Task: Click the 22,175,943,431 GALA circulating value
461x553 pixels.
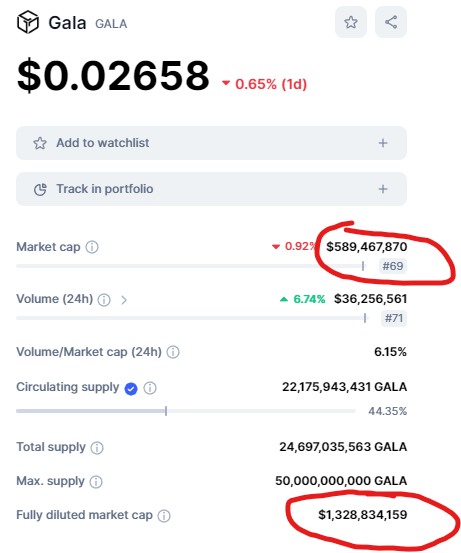Action: [x=344, y=387]
